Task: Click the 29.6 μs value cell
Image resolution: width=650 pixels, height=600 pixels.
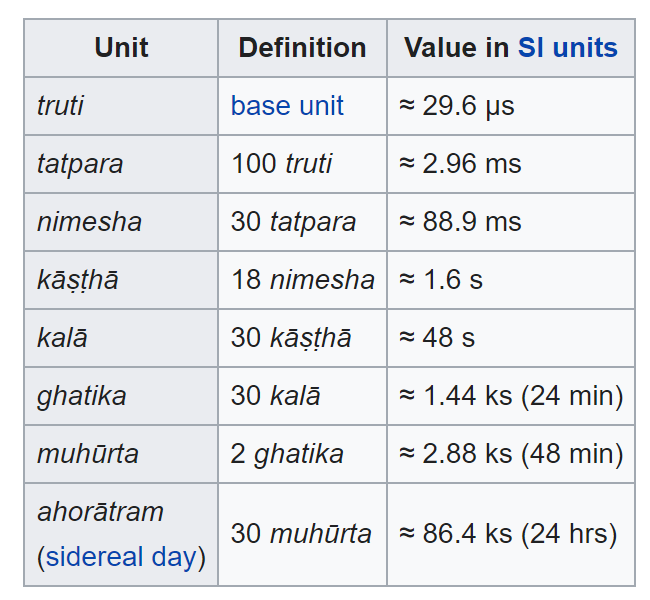Action: pyautogui.click(x=511, y=106)
